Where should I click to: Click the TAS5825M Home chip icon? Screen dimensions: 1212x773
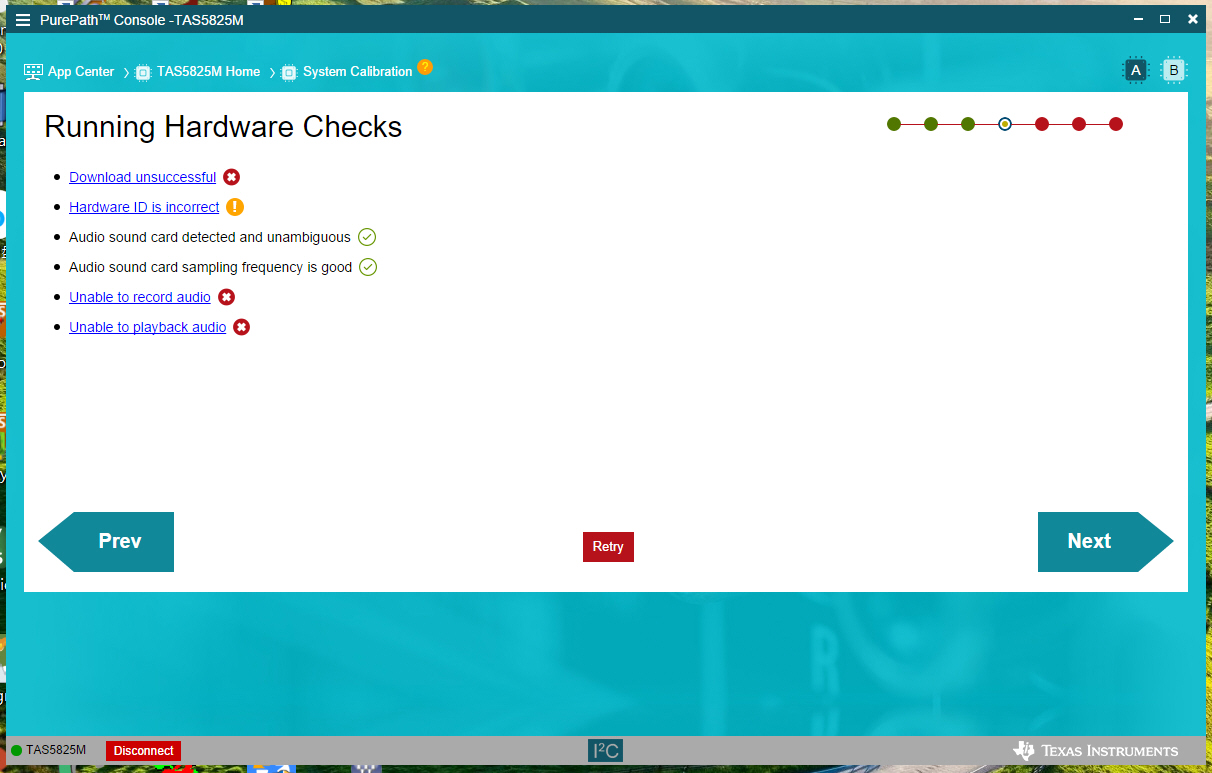(x=143, y=72)
